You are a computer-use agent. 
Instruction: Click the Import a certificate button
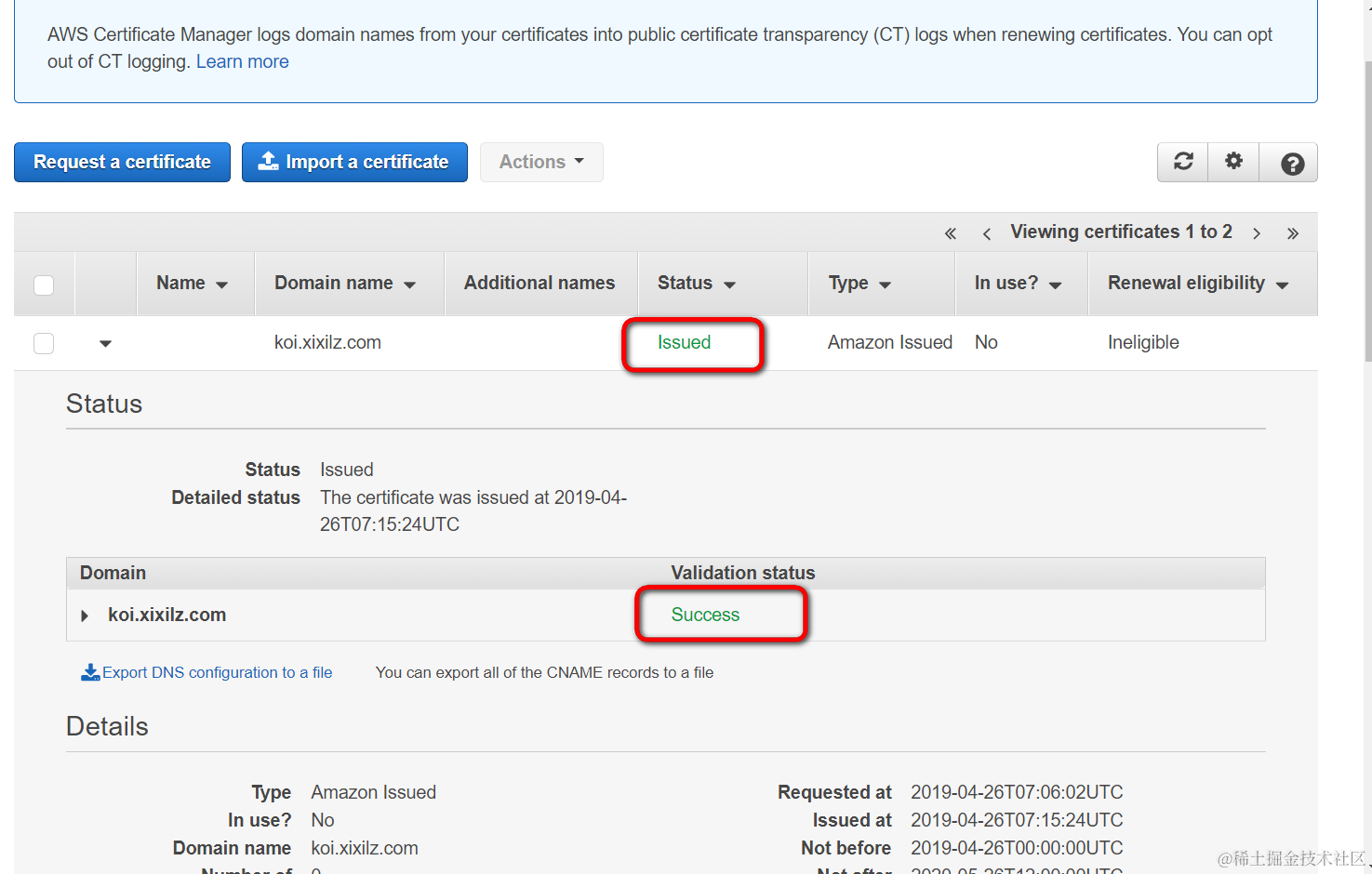(x=354, y=162)
